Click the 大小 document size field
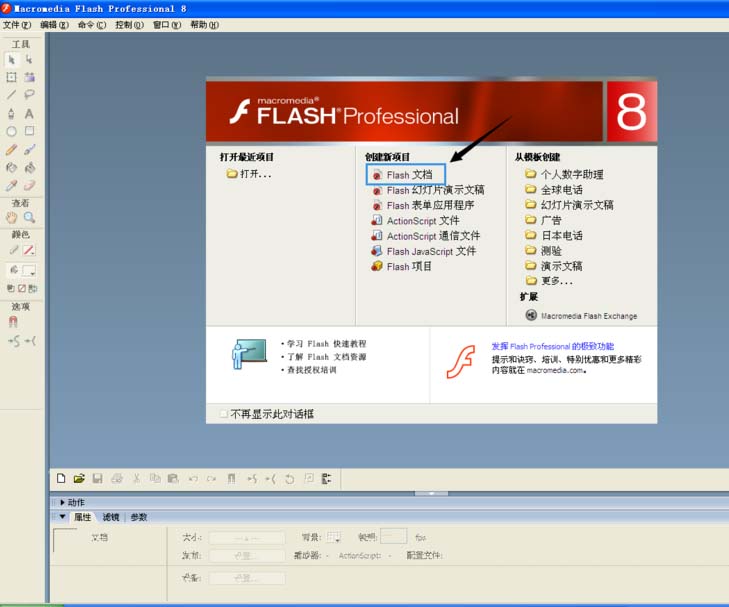 [x=247, y=538]
